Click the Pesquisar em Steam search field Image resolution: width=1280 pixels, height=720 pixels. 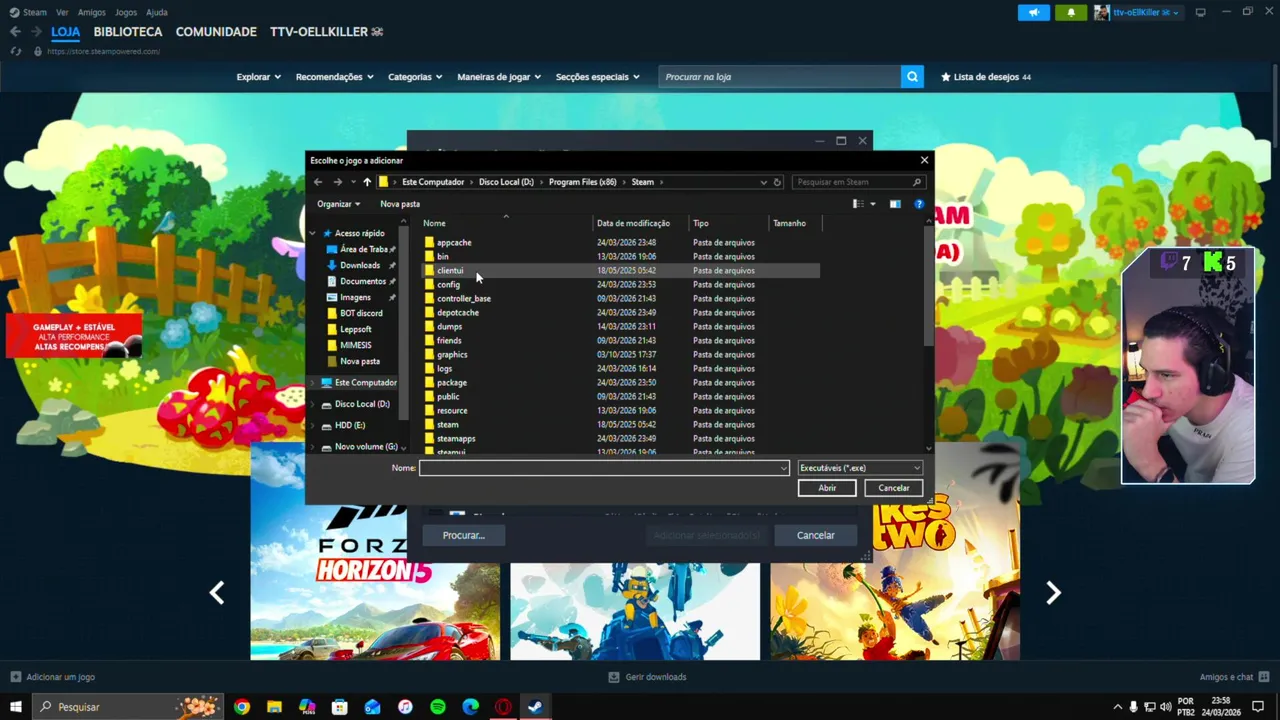point(858,182)
